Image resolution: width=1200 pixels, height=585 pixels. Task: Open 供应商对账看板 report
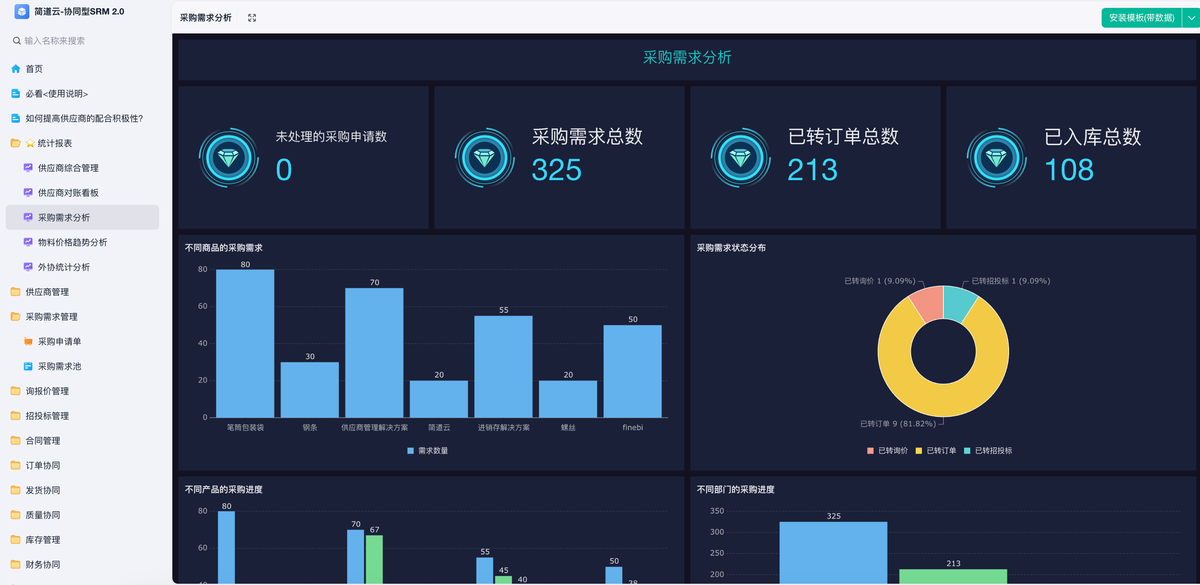click(82, 193)
